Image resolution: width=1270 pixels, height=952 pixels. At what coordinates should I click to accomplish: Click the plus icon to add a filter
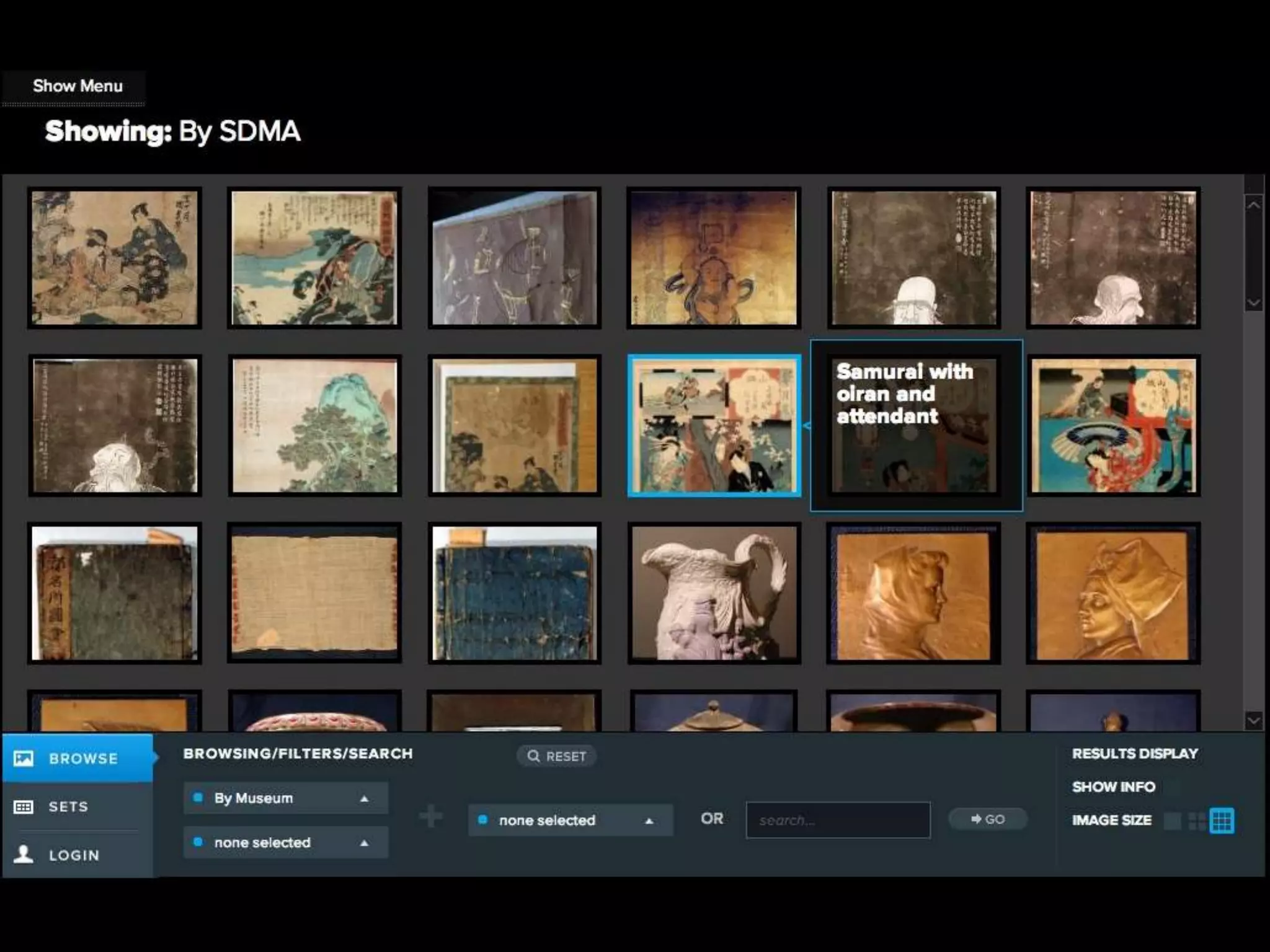pyautogui.click(x=431, y=816)
